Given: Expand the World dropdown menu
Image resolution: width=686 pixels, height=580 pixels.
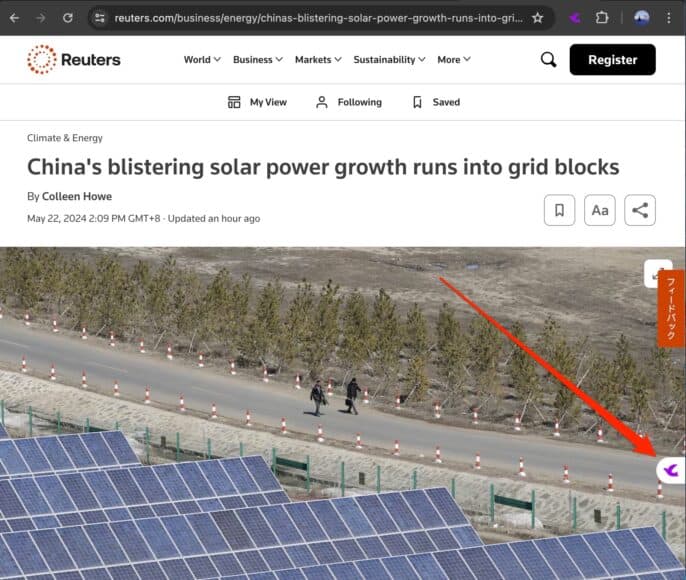Looking at the screenshot, I should point(203,60).
